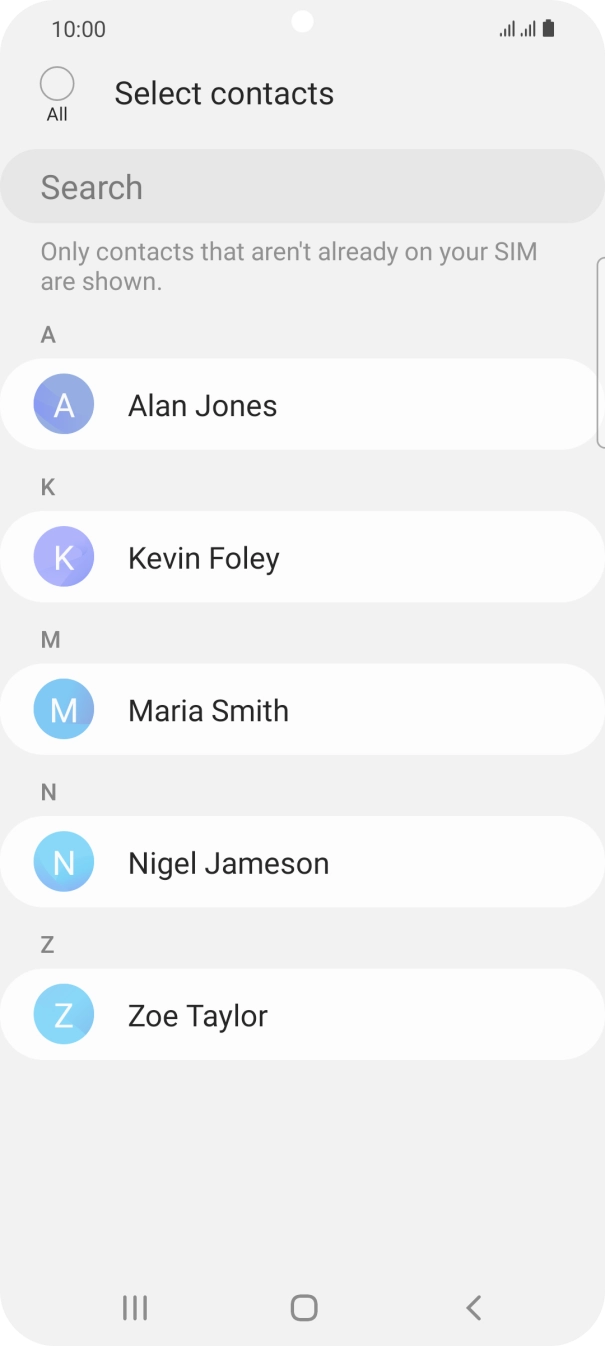Open the recent apps navigation icon

tap(135, 1307)
